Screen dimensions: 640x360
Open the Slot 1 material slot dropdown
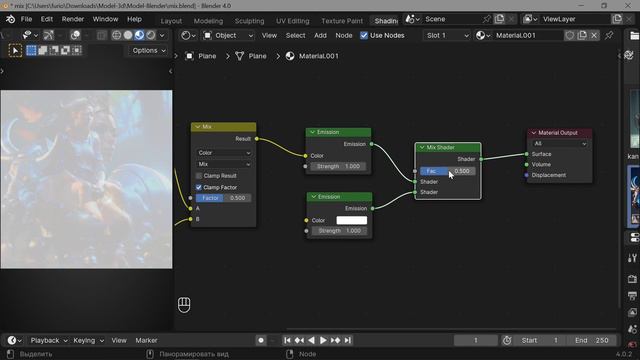tap(447, 36)
